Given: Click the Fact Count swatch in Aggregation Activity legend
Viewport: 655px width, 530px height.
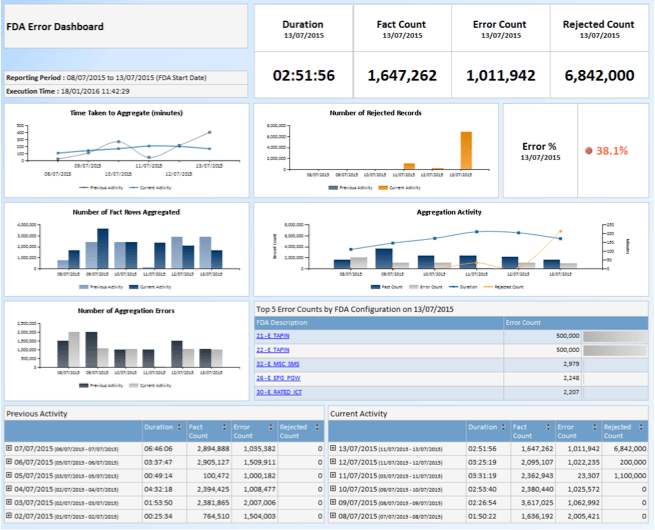Looking at the screenshot, I should (x=376, y=287).
